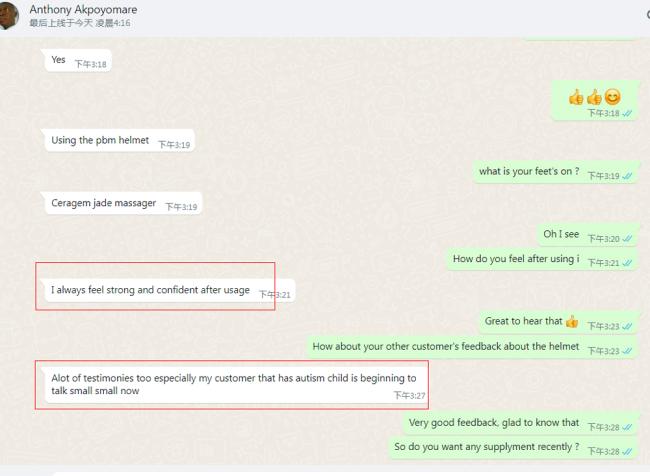This screenshot has height=476, width=650.
Task: Click read ticks on 'So do you want any supplyment'
Action: point(627,451)
